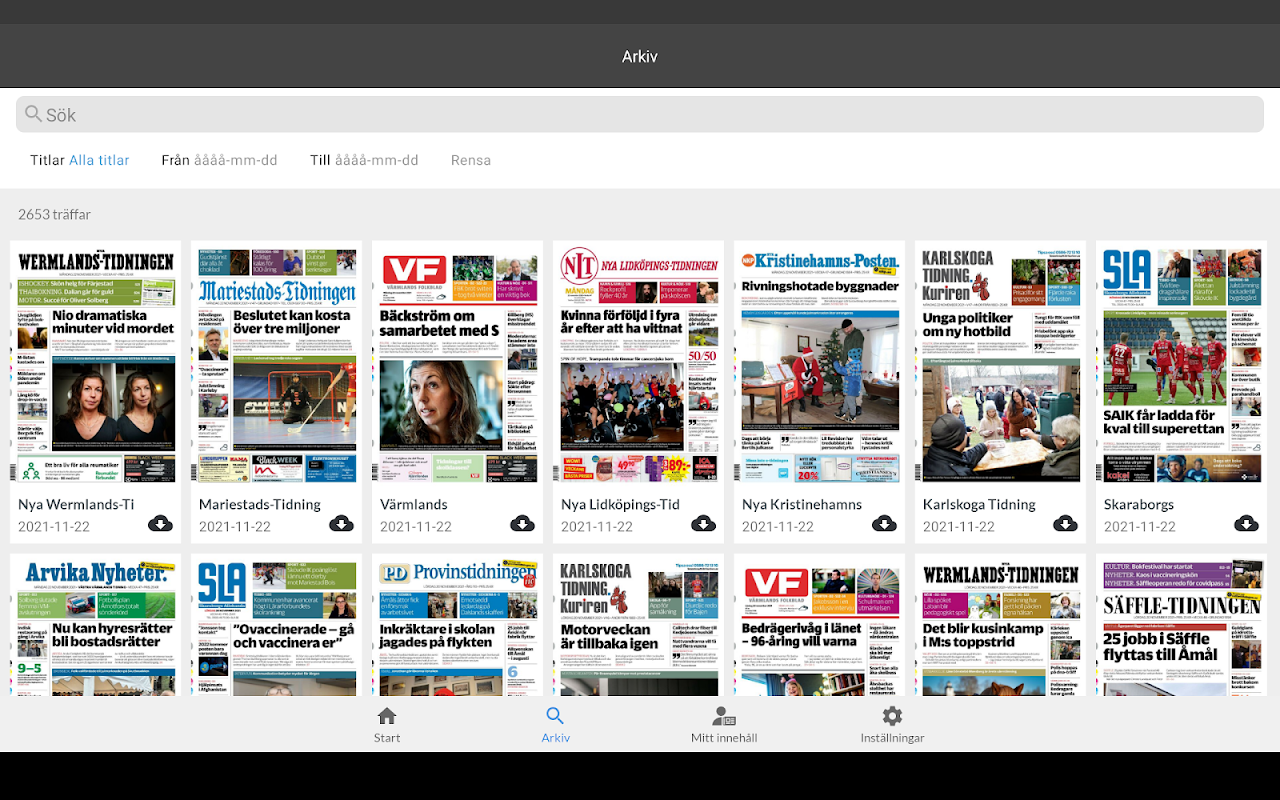Download the Värmlands Folkblad issue
The width and height of the screenshot is (1280, 800).
[522, 523]
